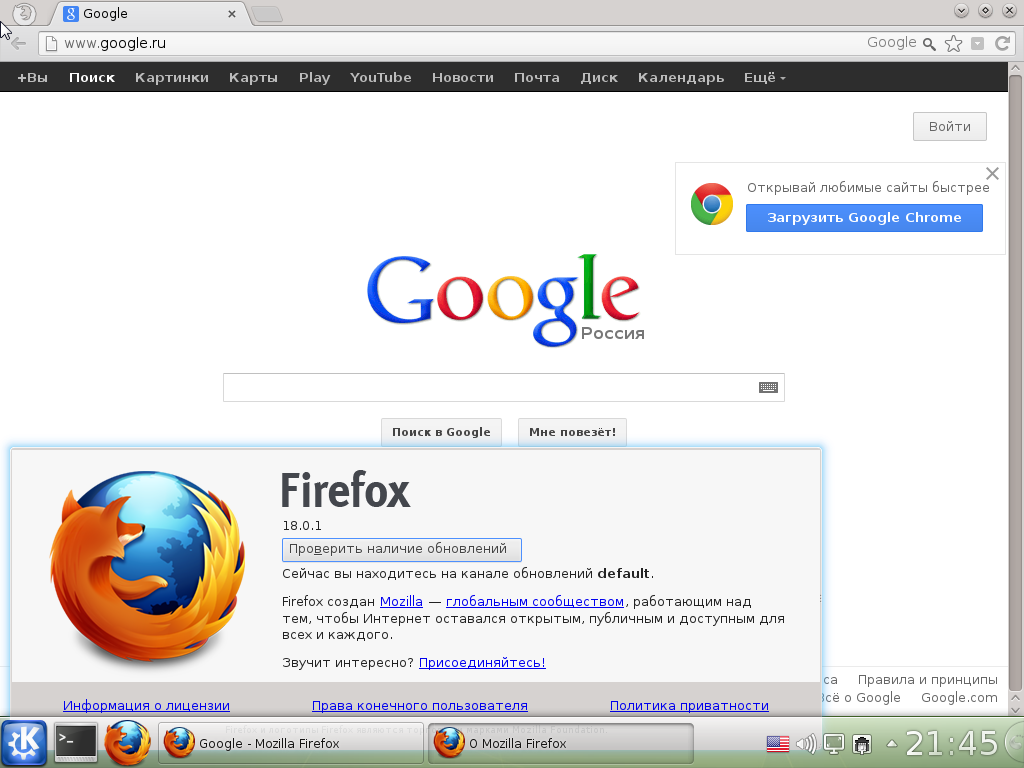Open the глобальным сообществом link

[535, 601]
